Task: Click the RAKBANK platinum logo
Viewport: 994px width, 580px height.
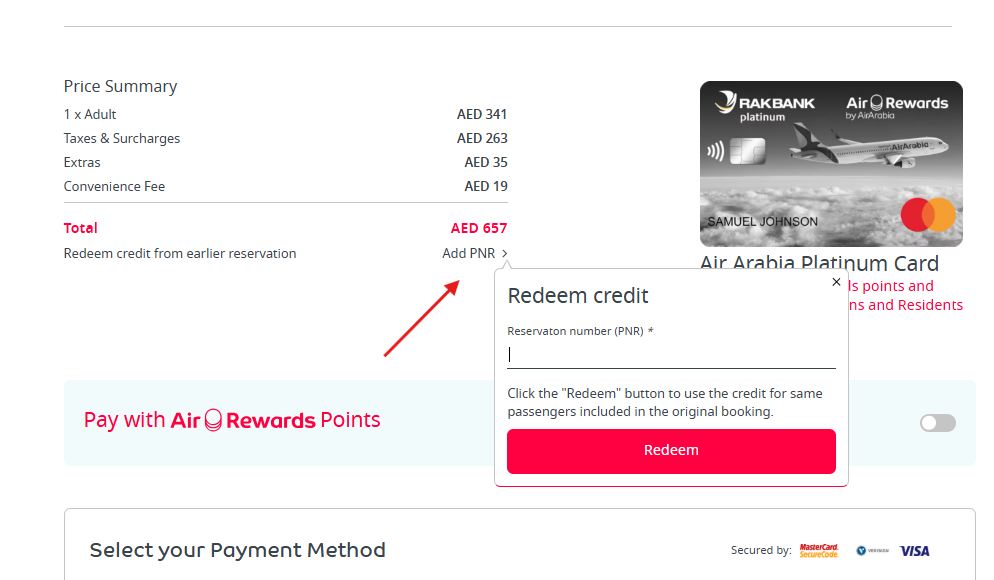Action: pos(765,107)
